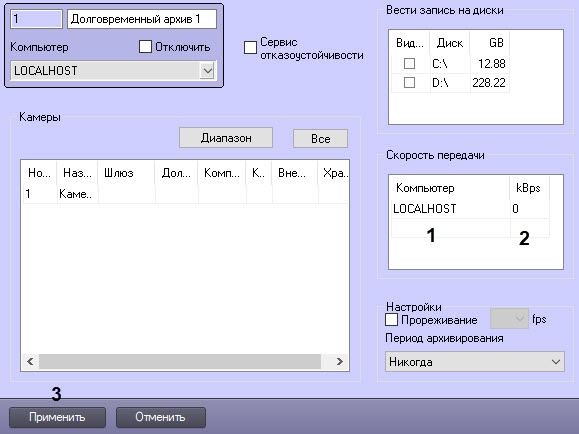Enable the Отключить checkbox
This screenshot has width=579, height=434.
145,47
